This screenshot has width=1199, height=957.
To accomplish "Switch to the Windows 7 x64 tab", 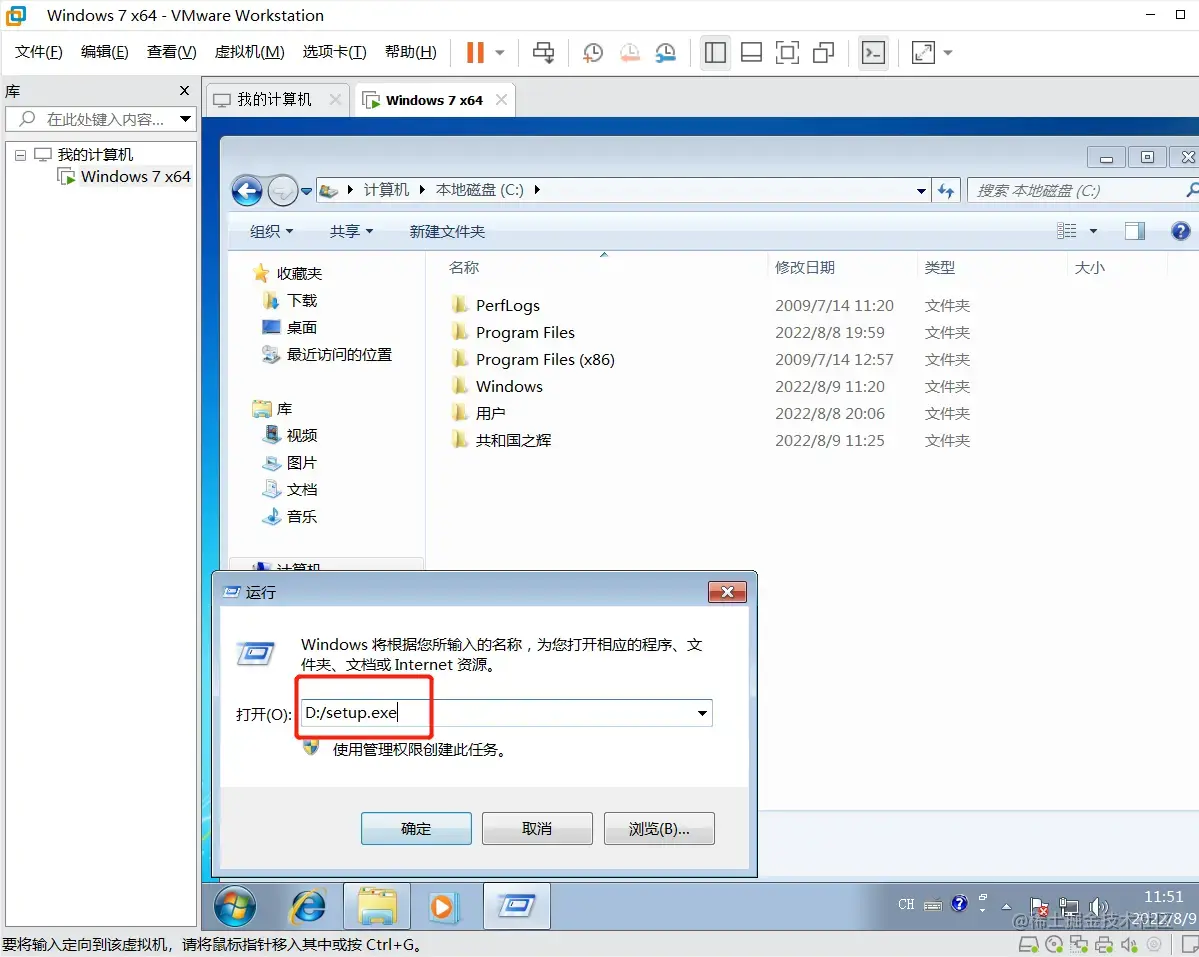I will [434, 100].
